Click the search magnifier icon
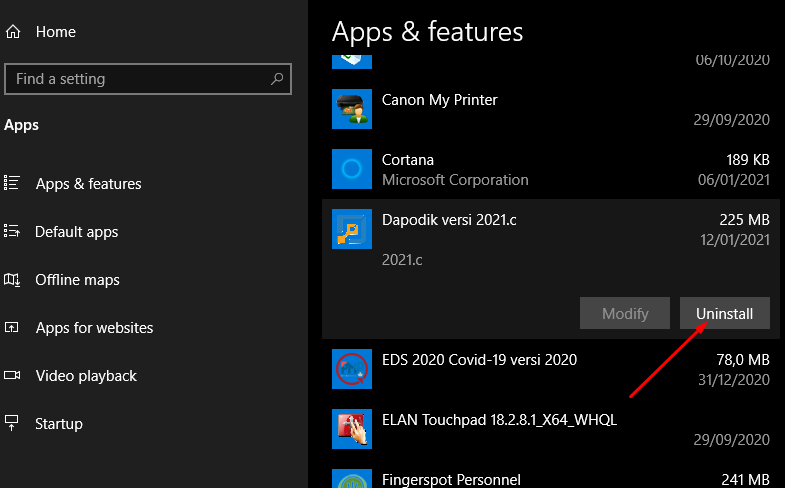This screenshot has width=785, height=488. 277,79
